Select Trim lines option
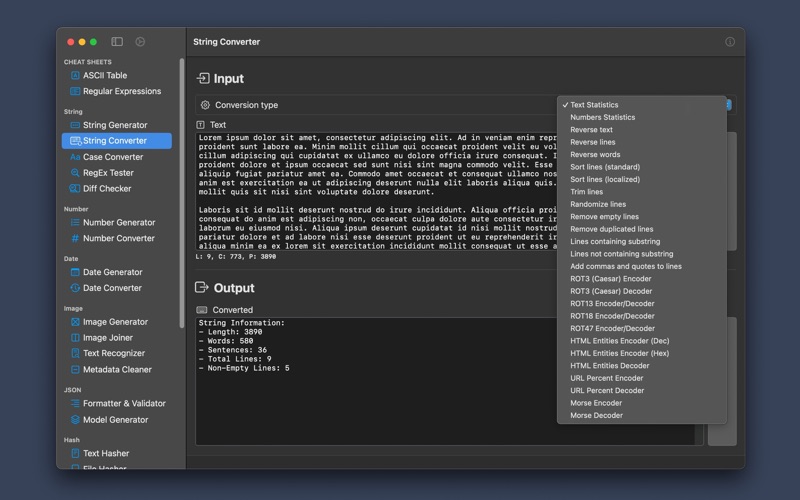The image size is (800, 500). (642, 192)
